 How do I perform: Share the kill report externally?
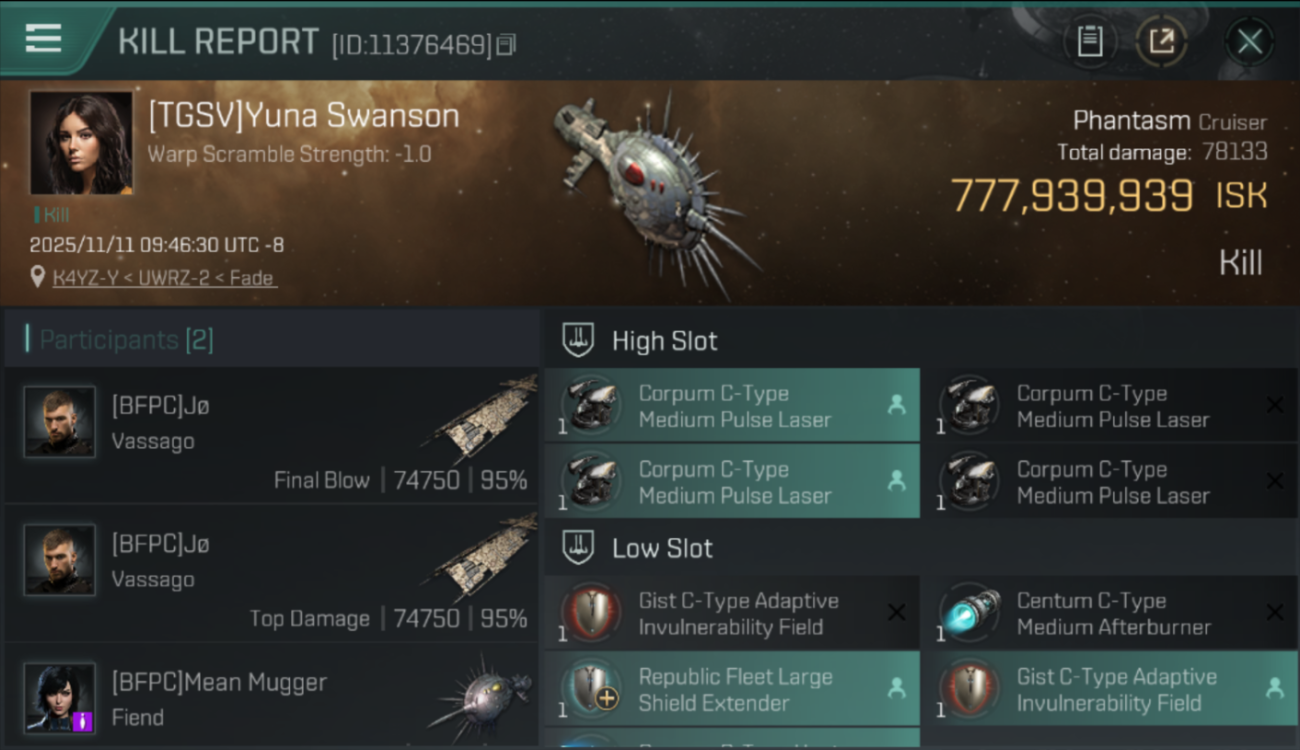[x=1162, y=42]
